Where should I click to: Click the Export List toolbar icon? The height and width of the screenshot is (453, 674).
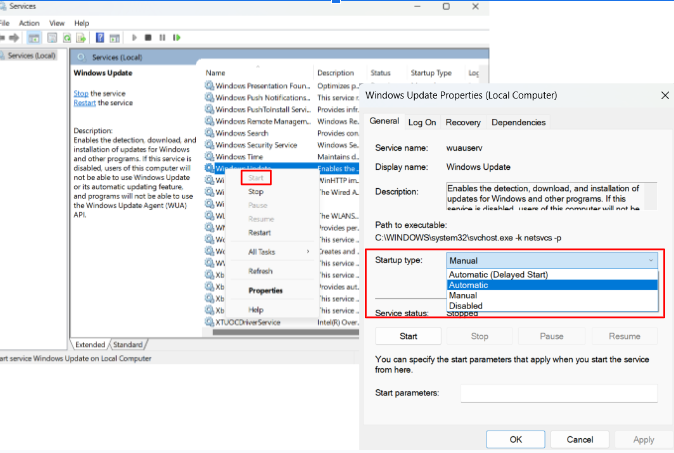click(x=81, y=38)
